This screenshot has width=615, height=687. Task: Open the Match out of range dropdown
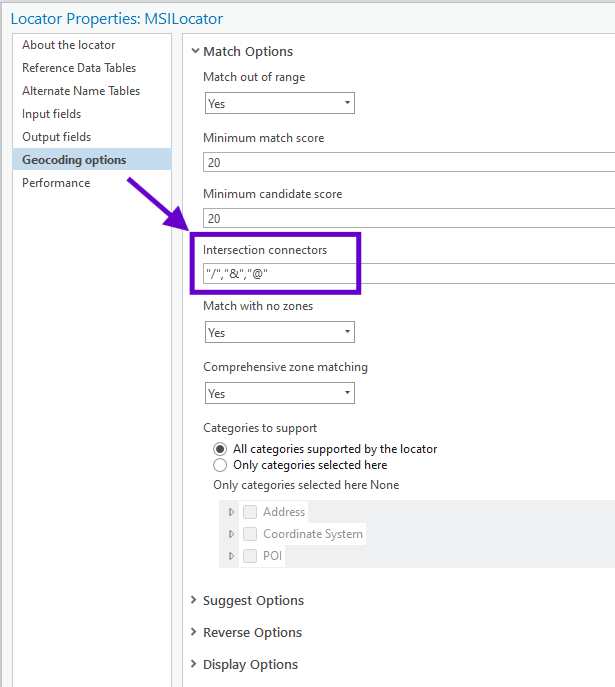(x=279, y=103)
